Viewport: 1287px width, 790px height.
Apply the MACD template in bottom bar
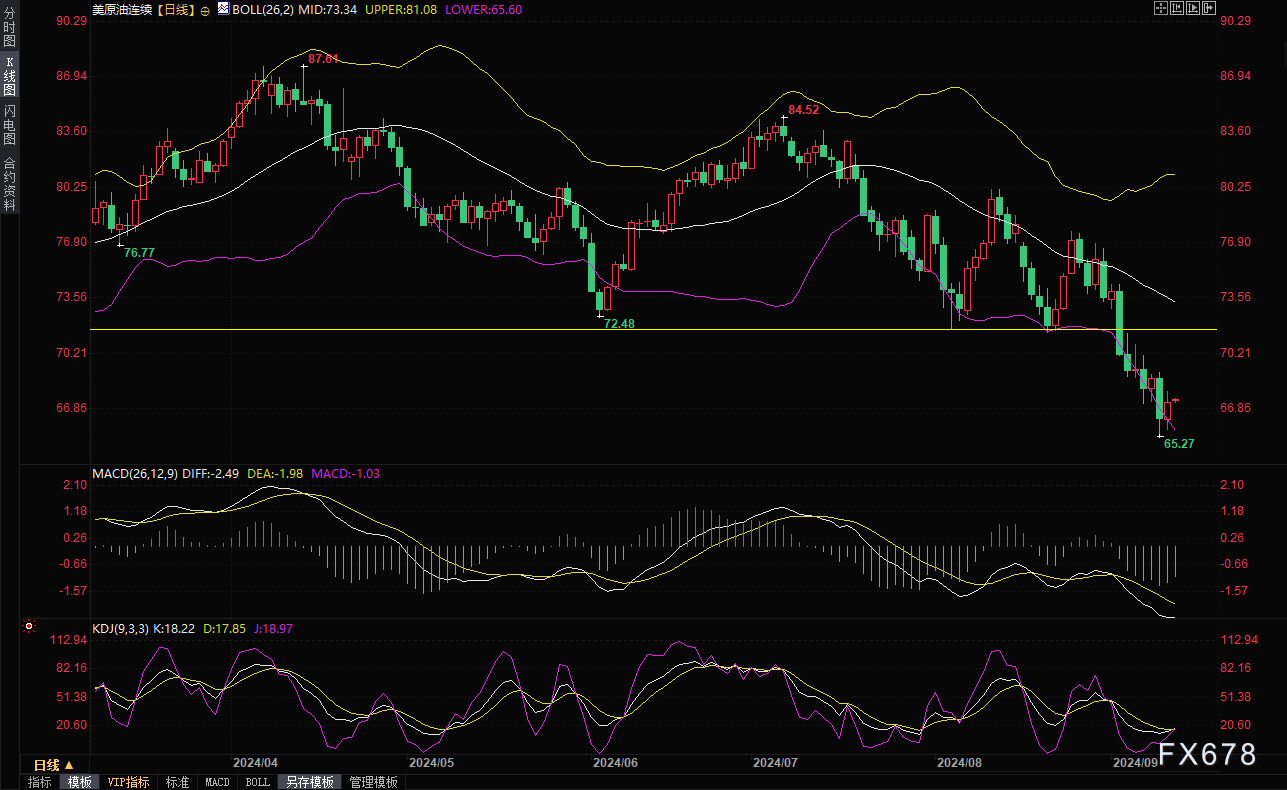coord(217,782)
